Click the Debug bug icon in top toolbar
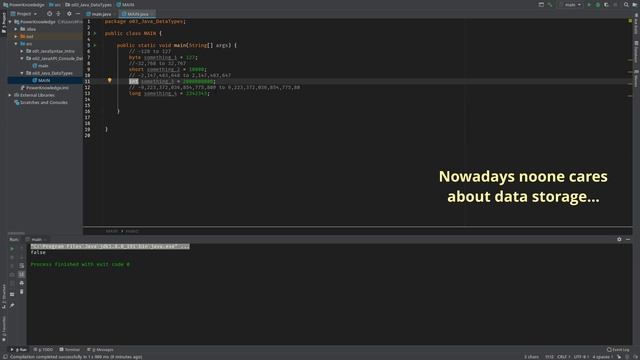Viewport: 640px width, 360px height. pos(598,4)
